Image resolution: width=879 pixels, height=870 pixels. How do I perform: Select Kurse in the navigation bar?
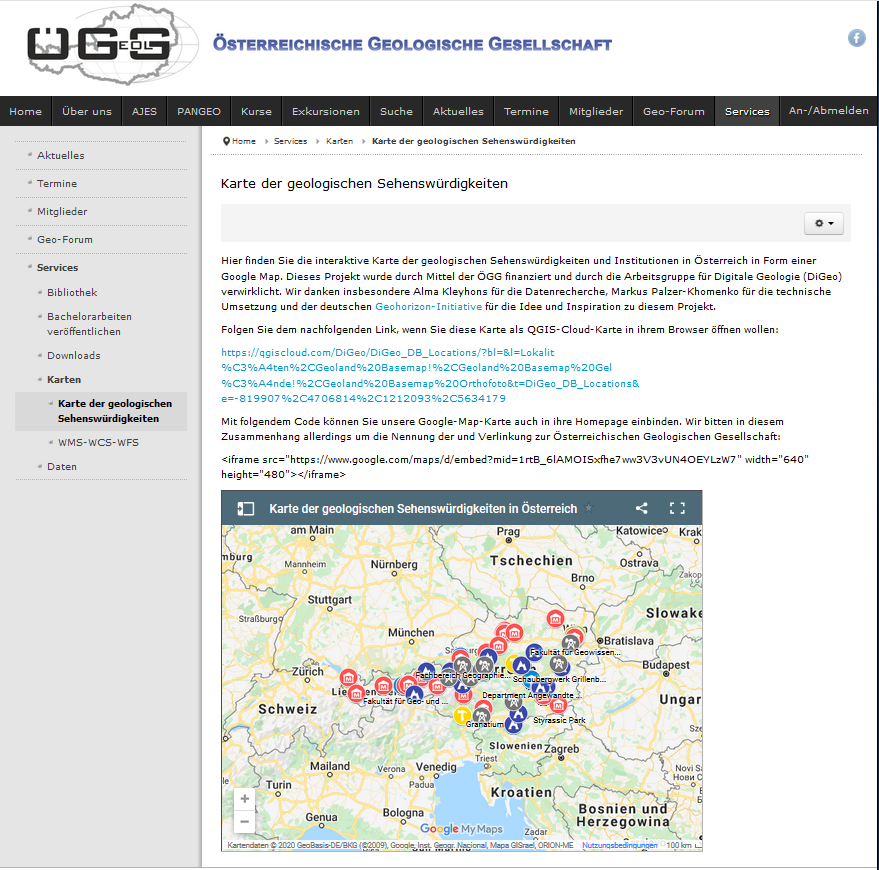point(256,111)
